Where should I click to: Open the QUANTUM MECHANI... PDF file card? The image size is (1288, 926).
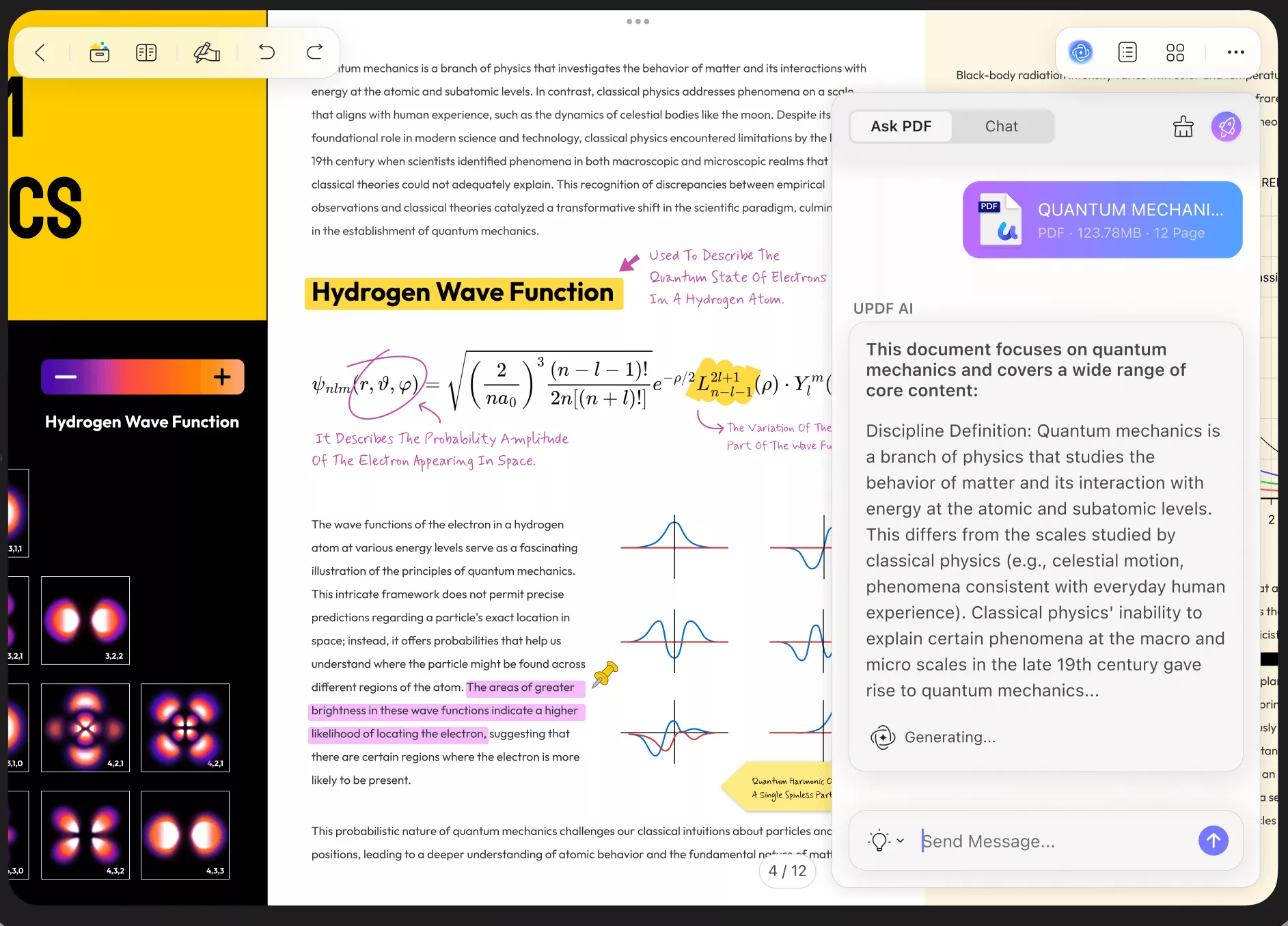click(1102, 219)
